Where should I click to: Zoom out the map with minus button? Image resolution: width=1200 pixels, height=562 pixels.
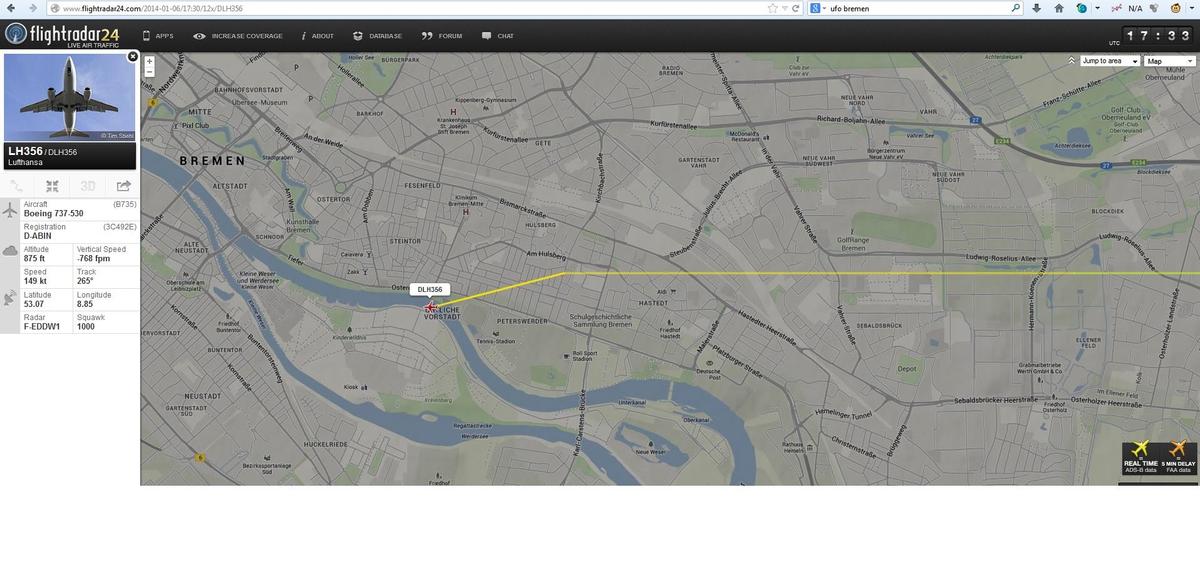click(x=149, y=73)
